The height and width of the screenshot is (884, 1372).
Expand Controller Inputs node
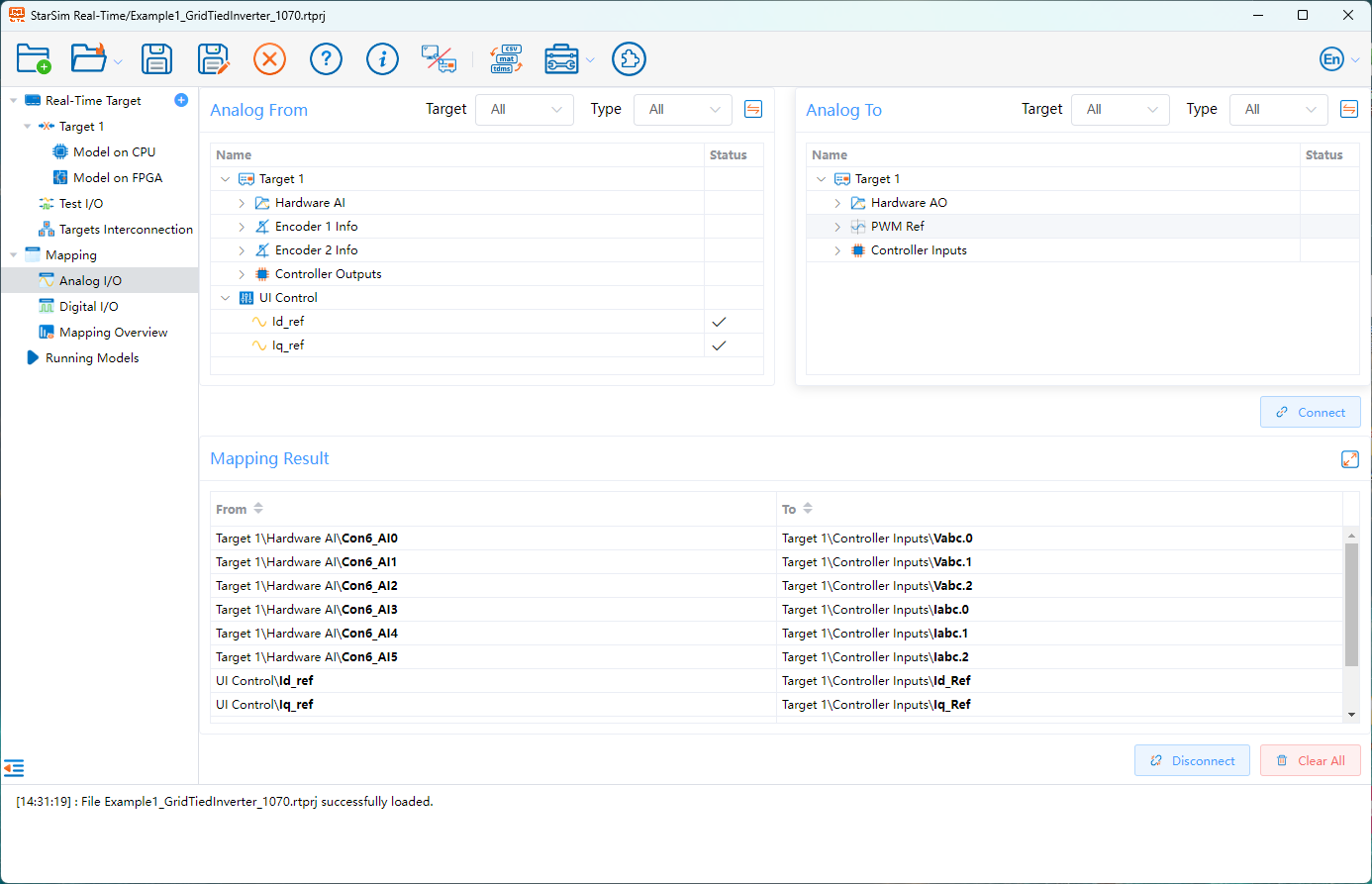tap(837, 250)
